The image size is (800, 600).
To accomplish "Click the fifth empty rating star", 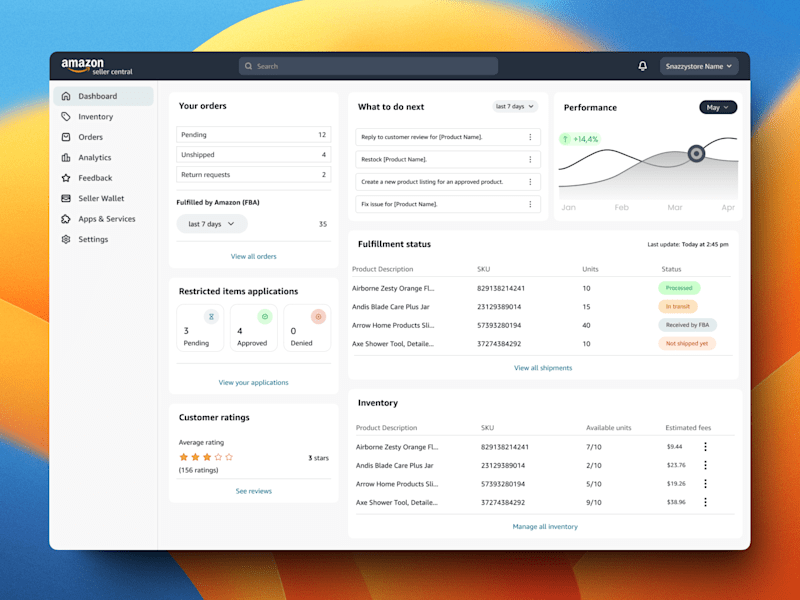I will (x=229, y=457).
